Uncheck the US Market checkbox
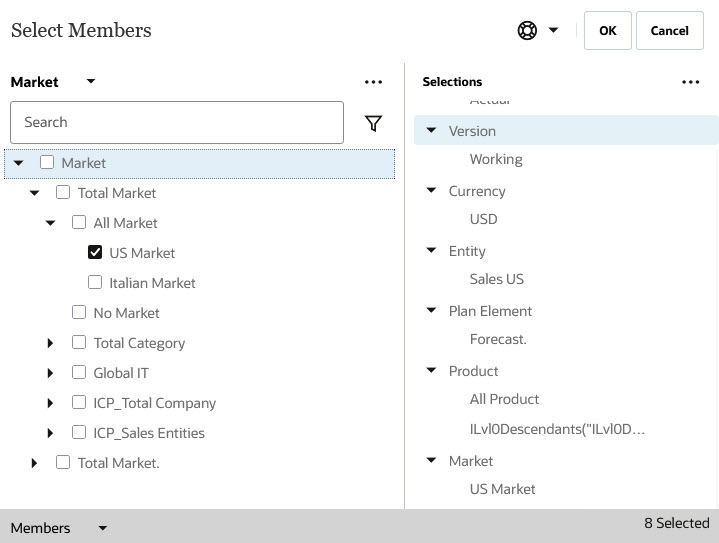The width and height of the screenshot is (719, 543). 96,253
